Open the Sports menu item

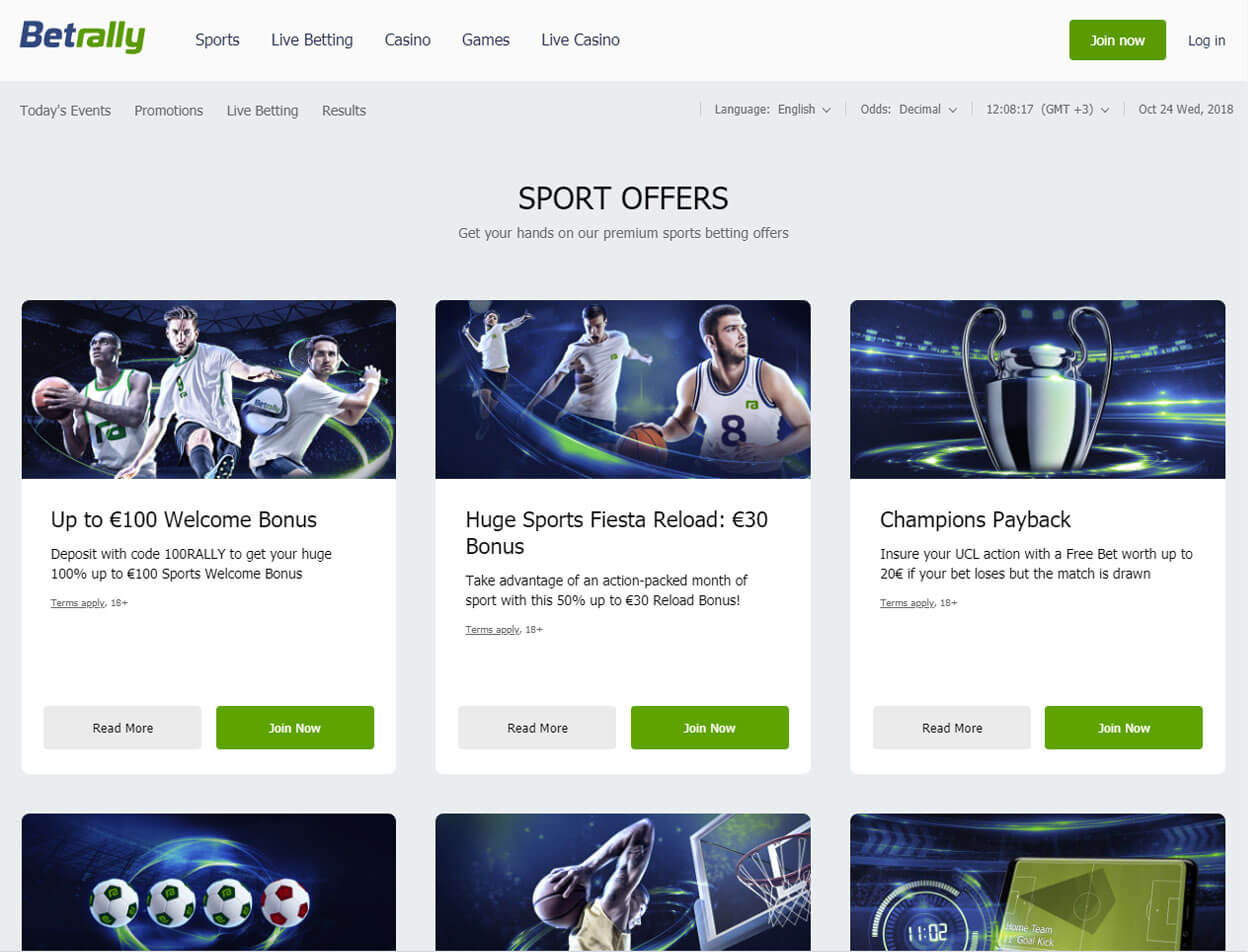(217, 40)
